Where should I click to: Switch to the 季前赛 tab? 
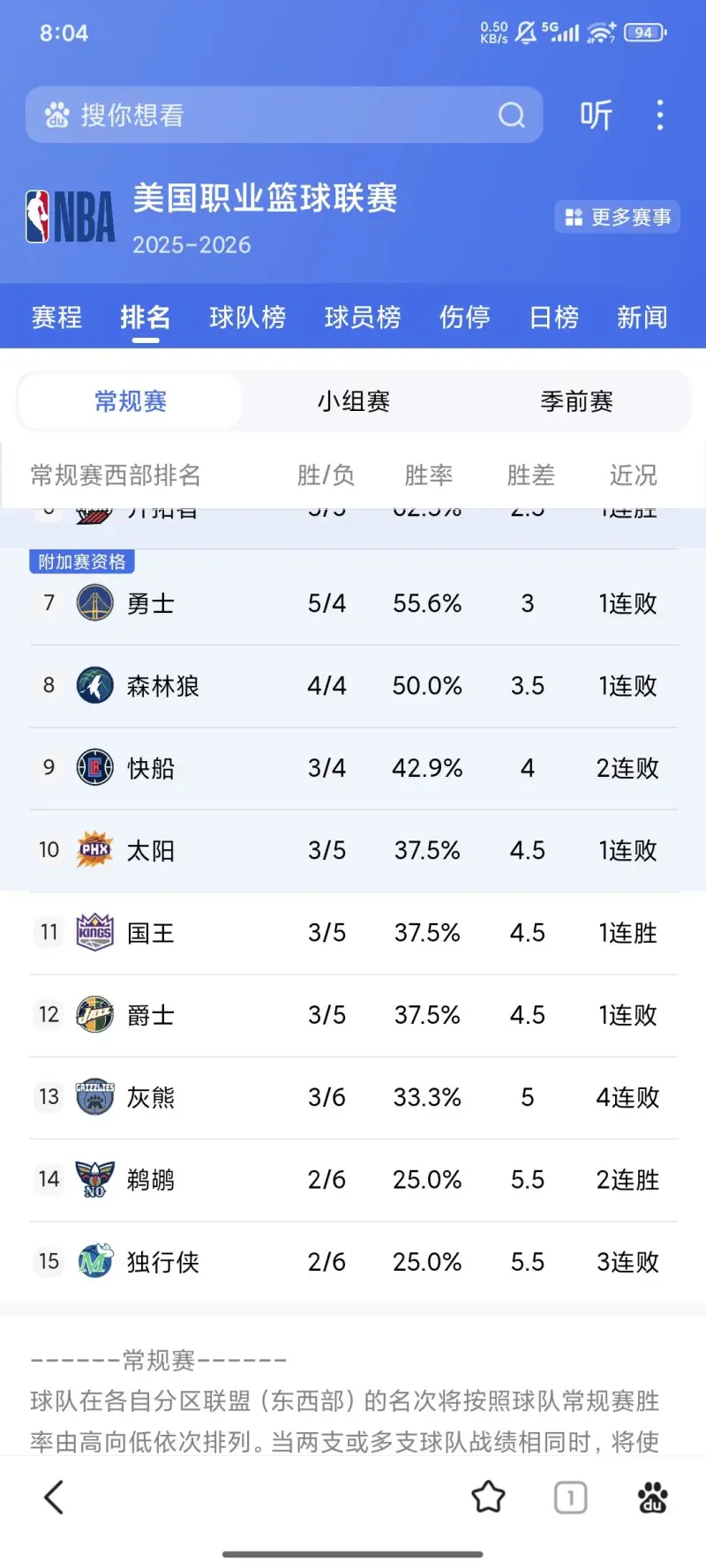[x=575, y=400]
